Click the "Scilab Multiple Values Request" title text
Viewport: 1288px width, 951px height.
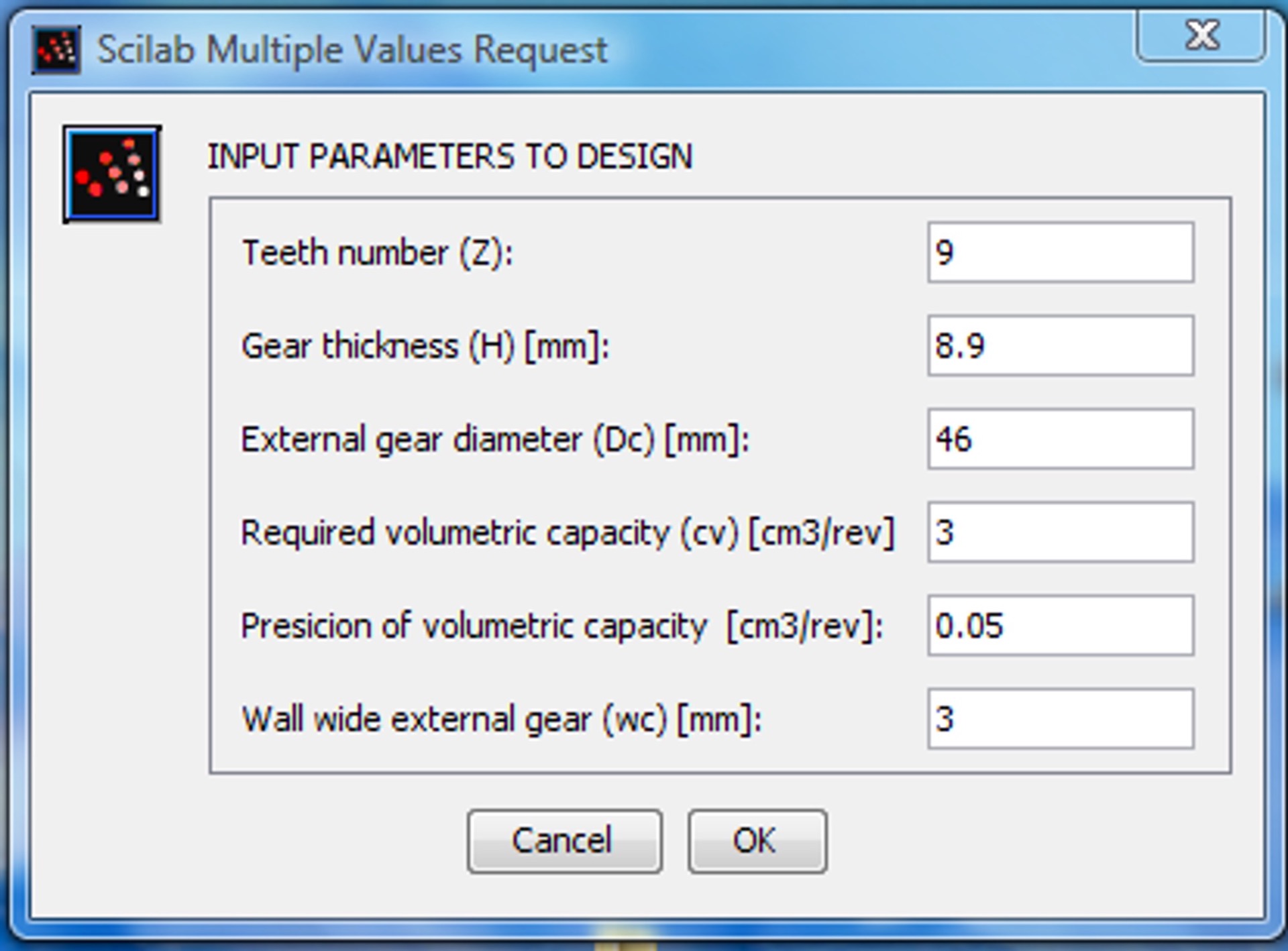352,50
